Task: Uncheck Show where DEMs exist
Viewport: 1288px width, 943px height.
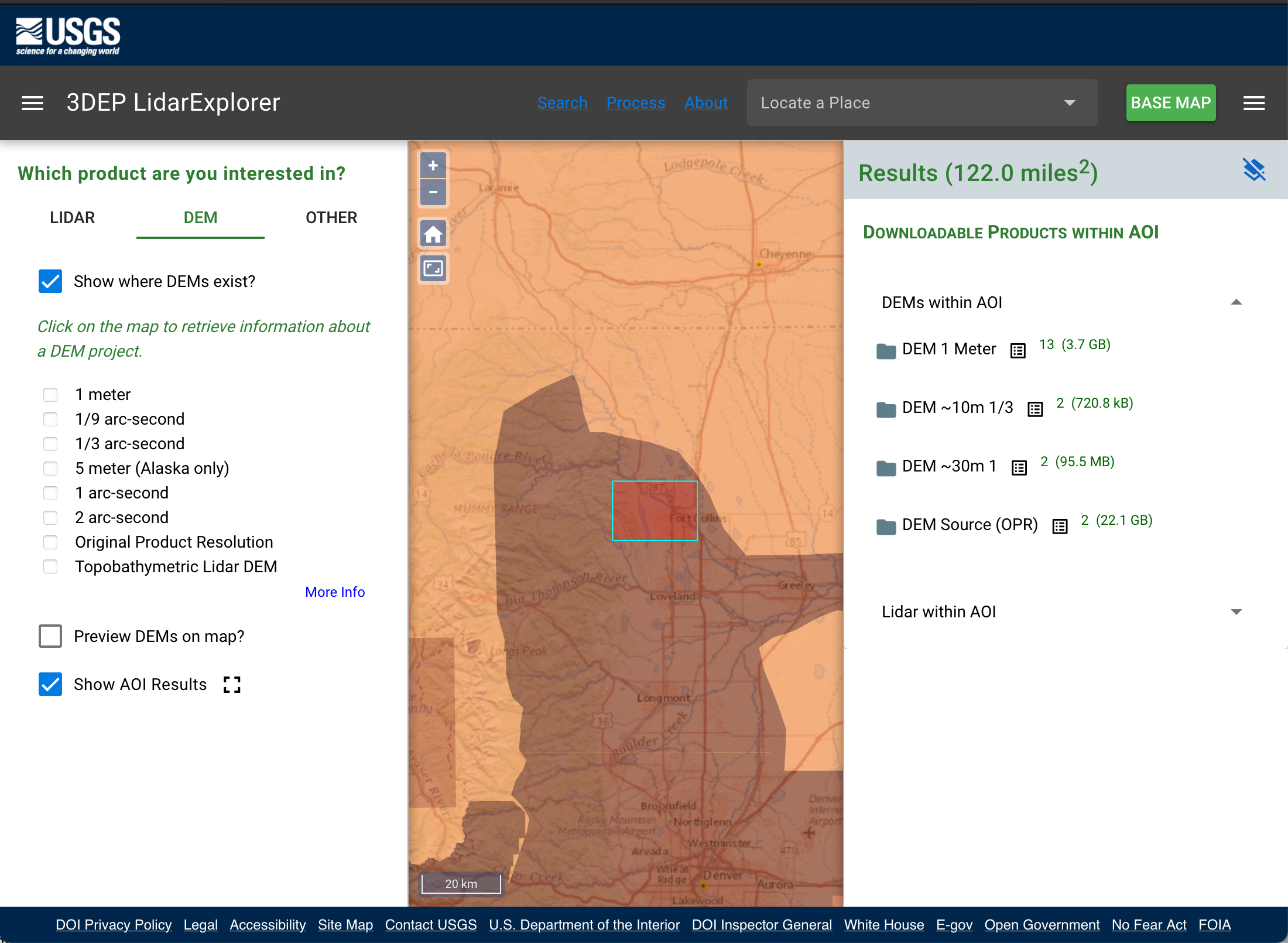Action: coord(50,281)
